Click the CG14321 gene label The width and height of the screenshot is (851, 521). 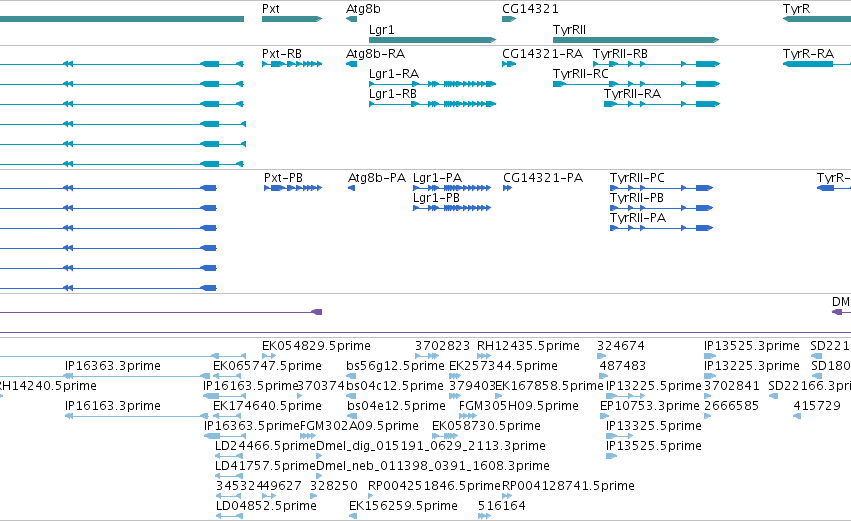pos(530,9)
